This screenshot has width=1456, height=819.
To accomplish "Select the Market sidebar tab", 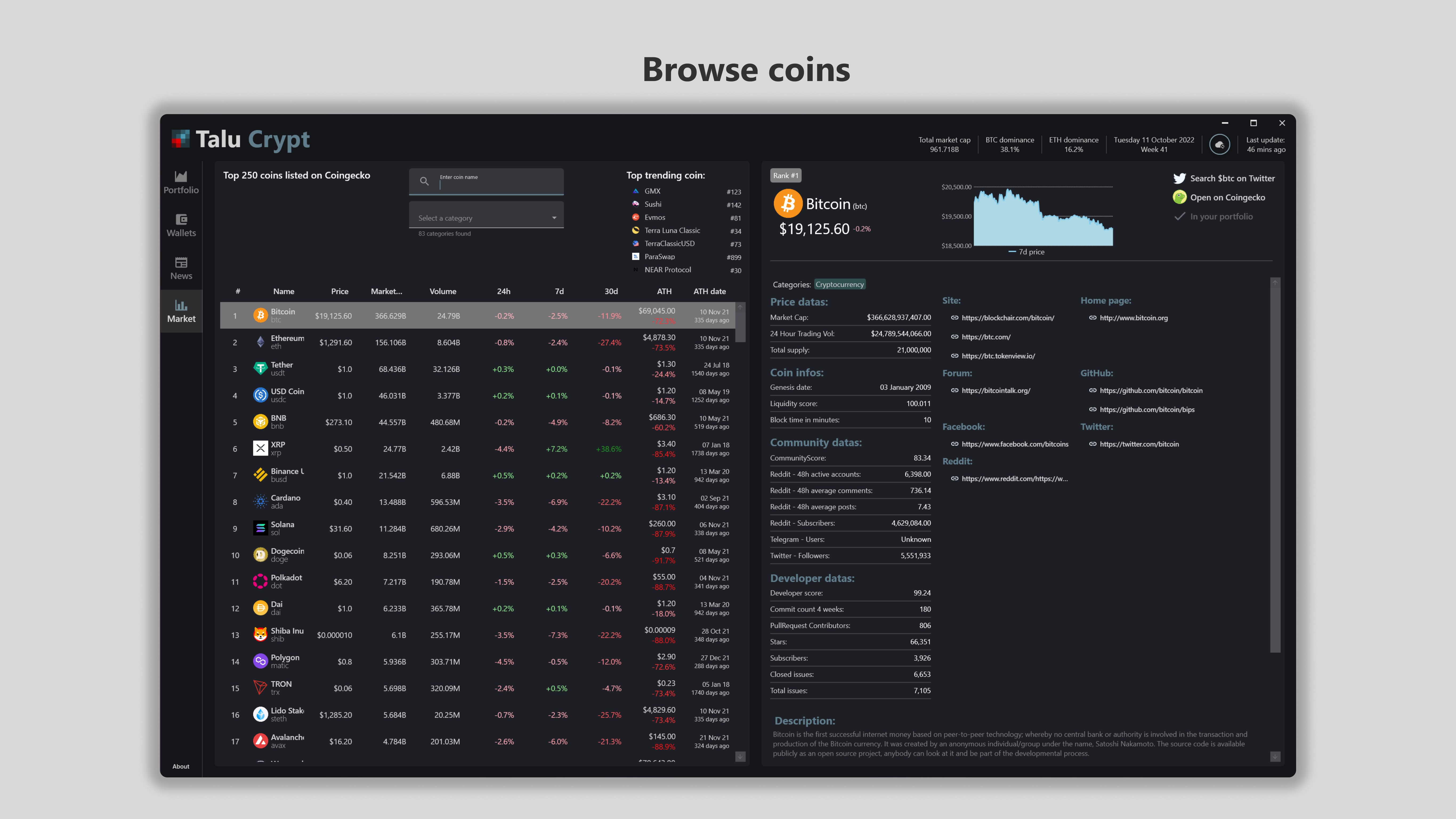I will click(x=181, y=311).
